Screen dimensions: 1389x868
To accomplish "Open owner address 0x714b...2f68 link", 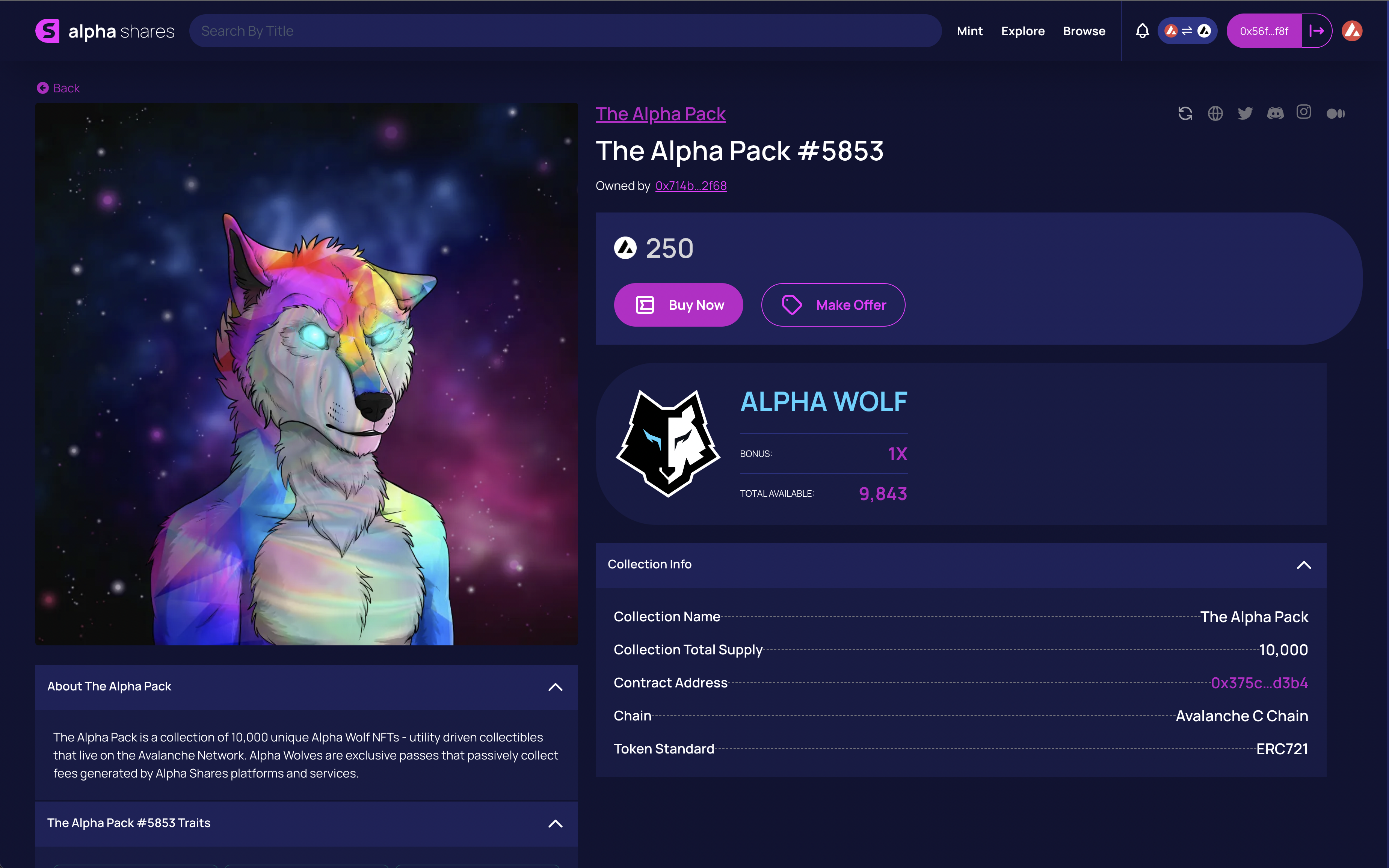I will (x=691, y=186).
